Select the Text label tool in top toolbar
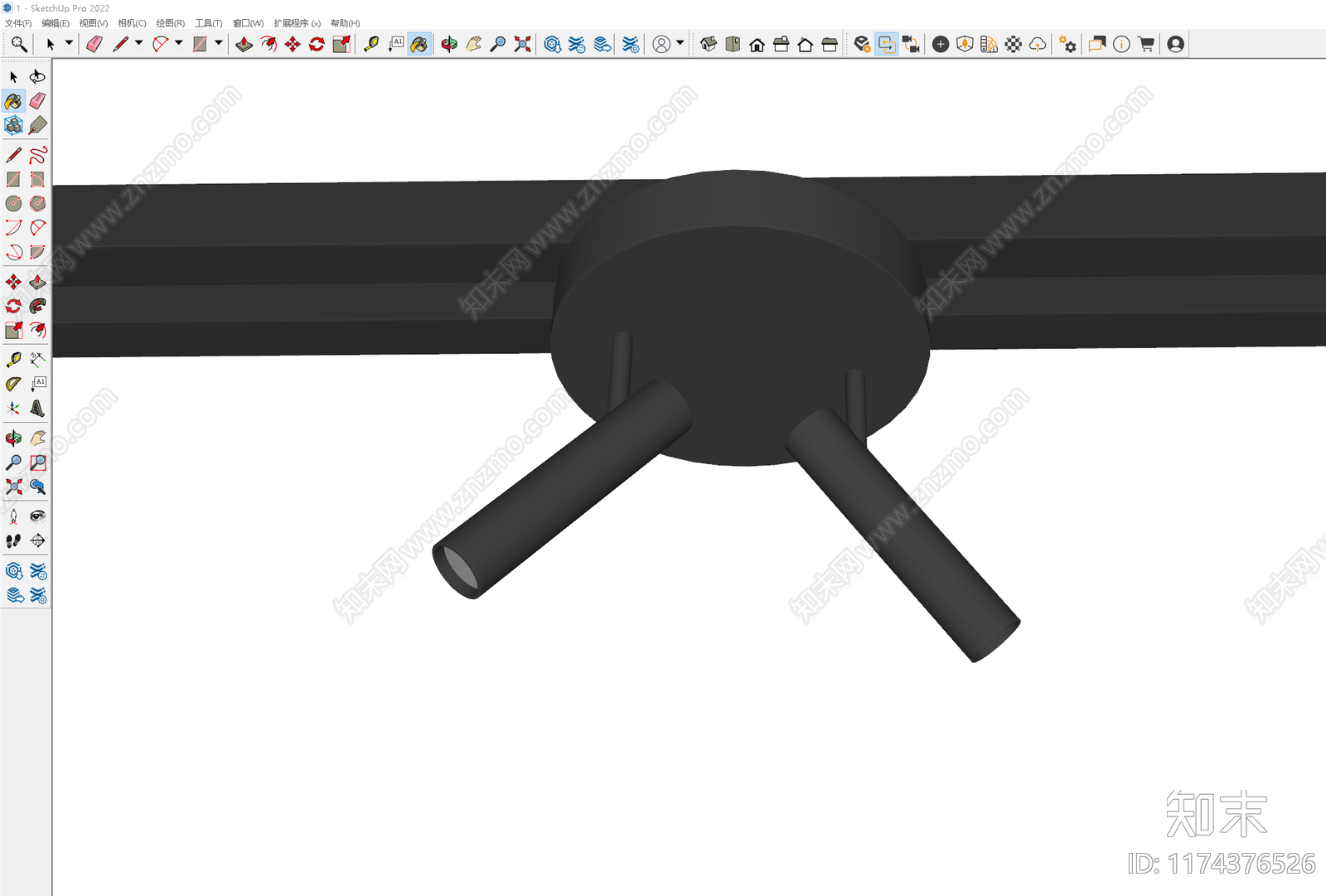This screenshot has width=1326, height=896. coord(396,44)
